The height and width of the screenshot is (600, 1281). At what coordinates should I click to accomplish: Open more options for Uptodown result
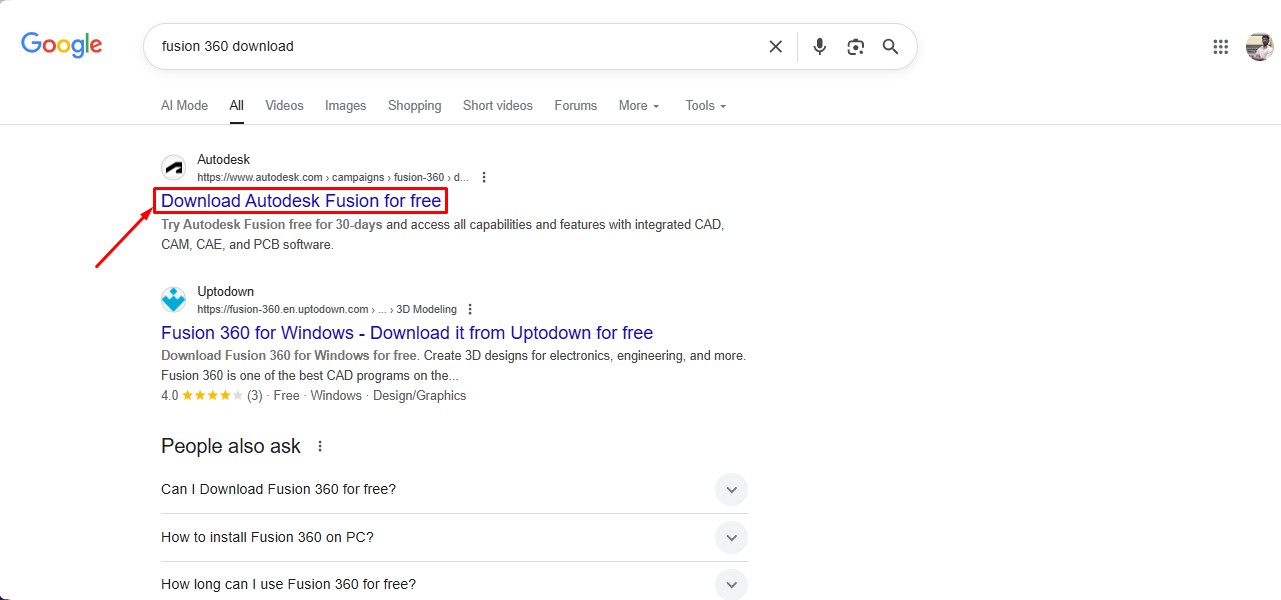point(470,310)
